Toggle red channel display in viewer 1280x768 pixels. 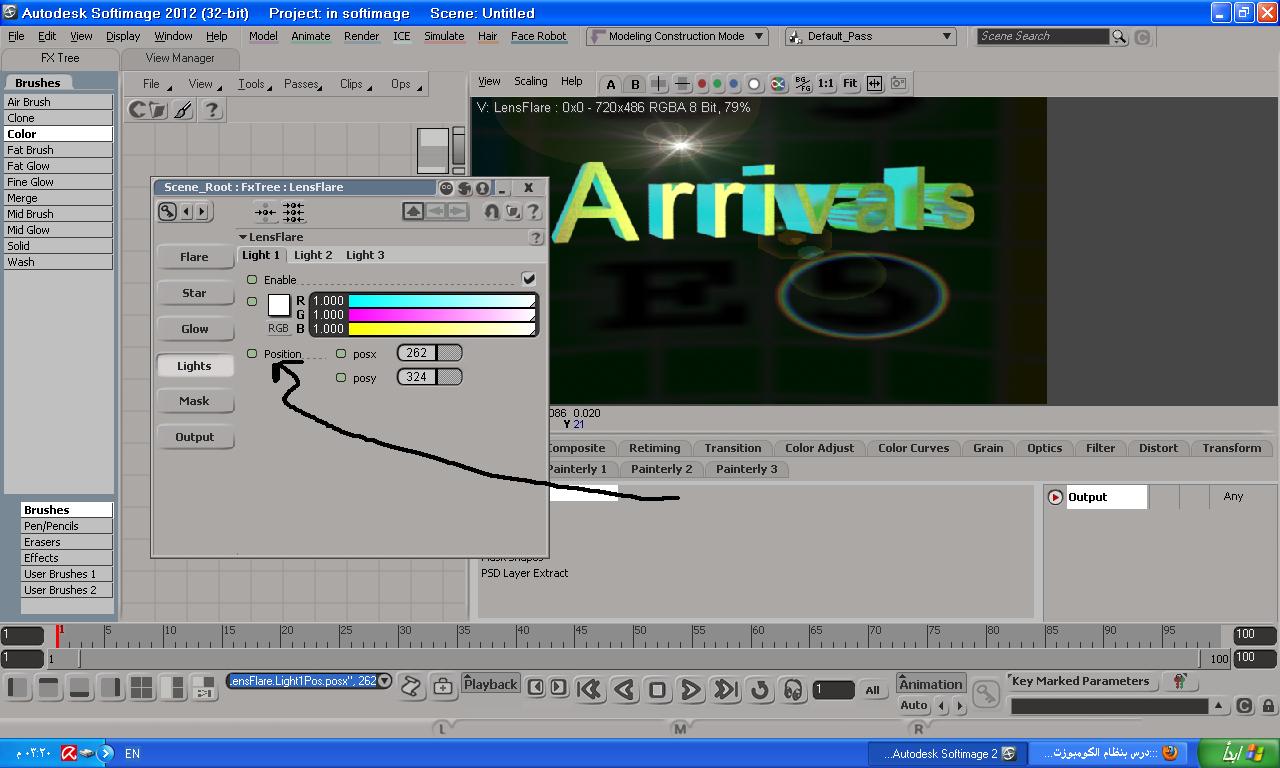(702, 84)
